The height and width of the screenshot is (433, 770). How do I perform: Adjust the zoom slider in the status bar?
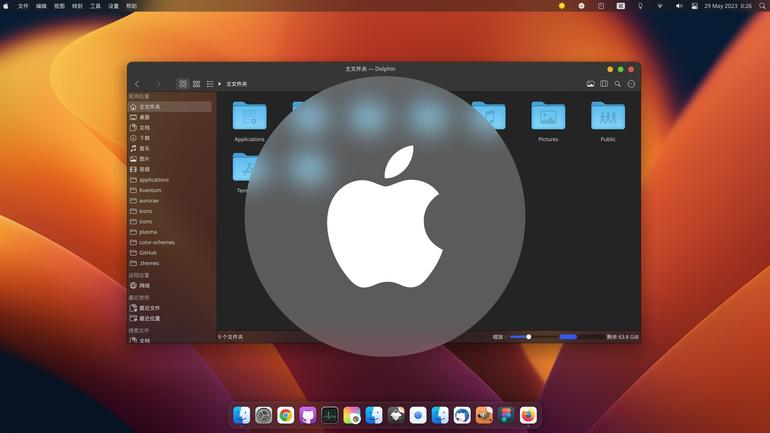pos(528,337)
